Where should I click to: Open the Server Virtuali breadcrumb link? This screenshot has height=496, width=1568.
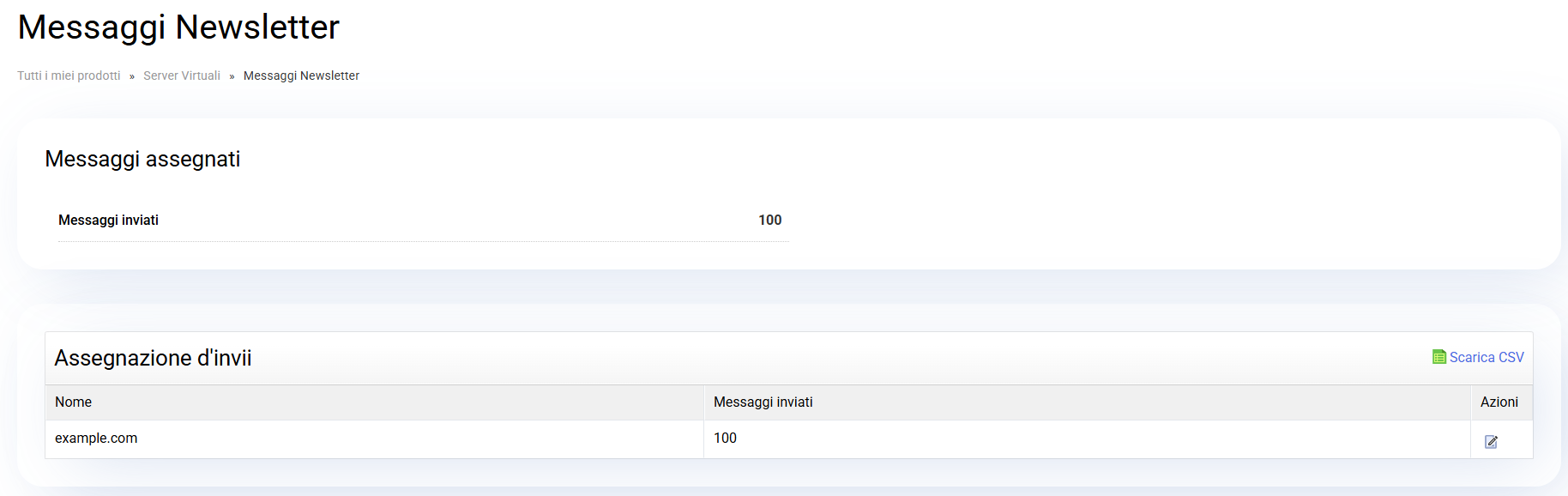click(x=182, y=76)
